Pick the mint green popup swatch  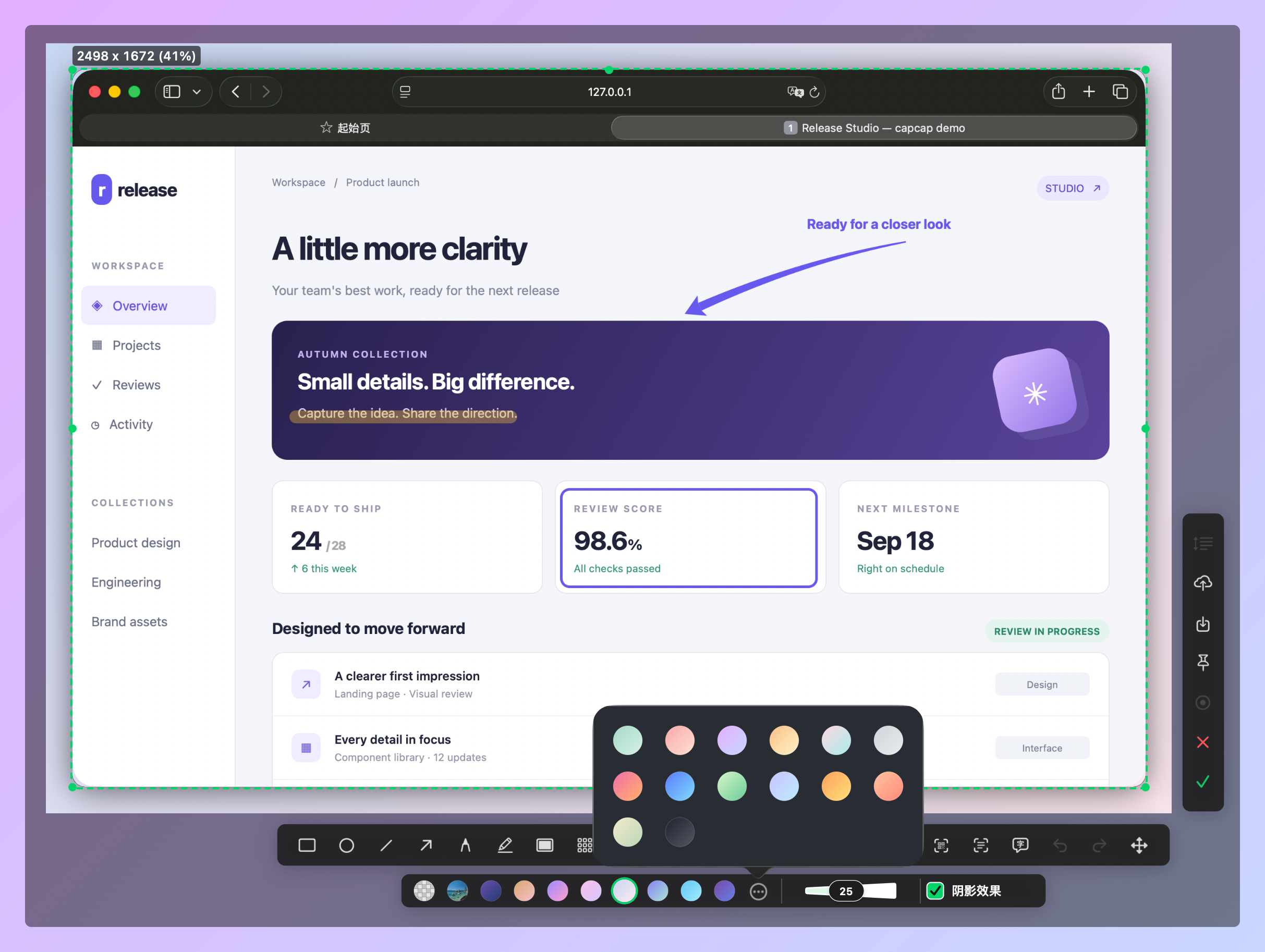coord(627,740)
